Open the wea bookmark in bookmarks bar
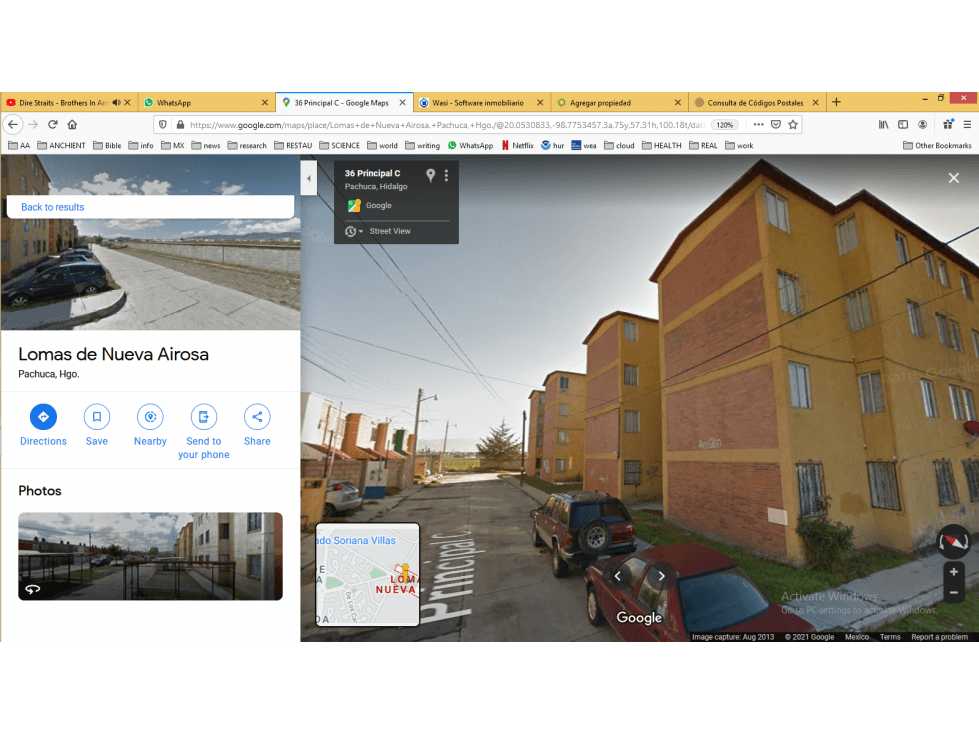The image size is (979, 734). point(584,145)
